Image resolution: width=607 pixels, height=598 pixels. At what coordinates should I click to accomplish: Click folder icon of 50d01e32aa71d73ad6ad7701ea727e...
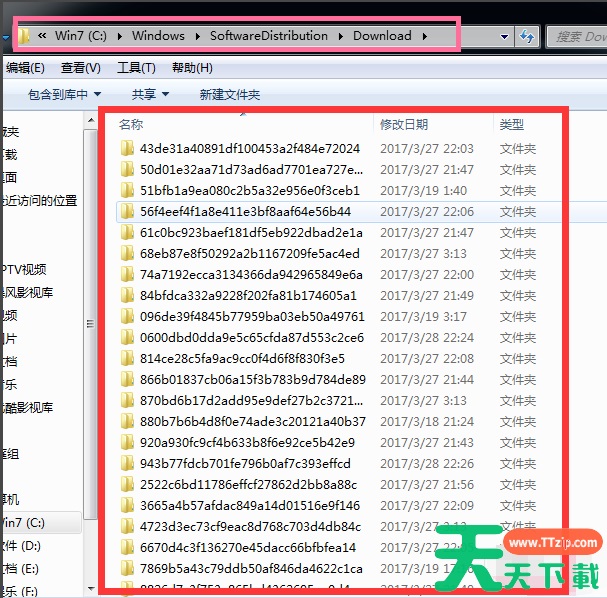tap(127, 169)
